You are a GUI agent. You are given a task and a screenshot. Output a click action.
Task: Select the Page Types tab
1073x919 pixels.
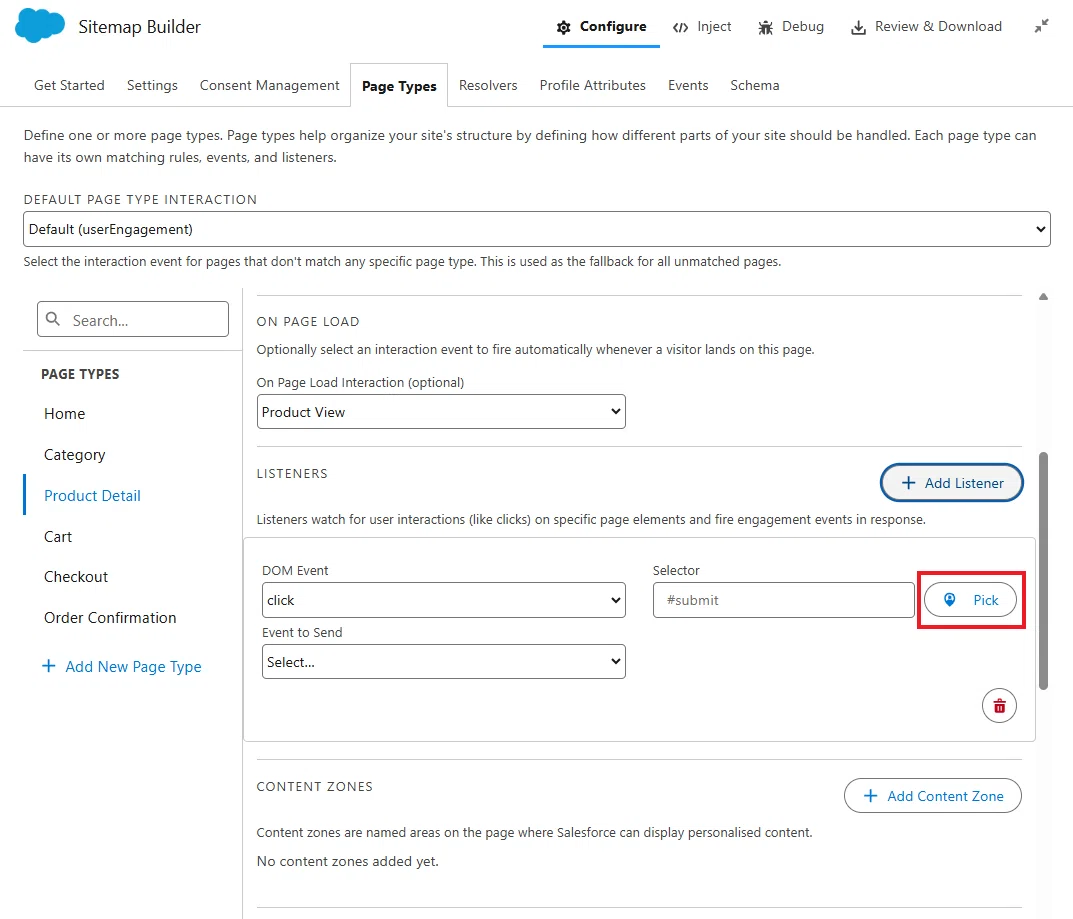(399, 86)
